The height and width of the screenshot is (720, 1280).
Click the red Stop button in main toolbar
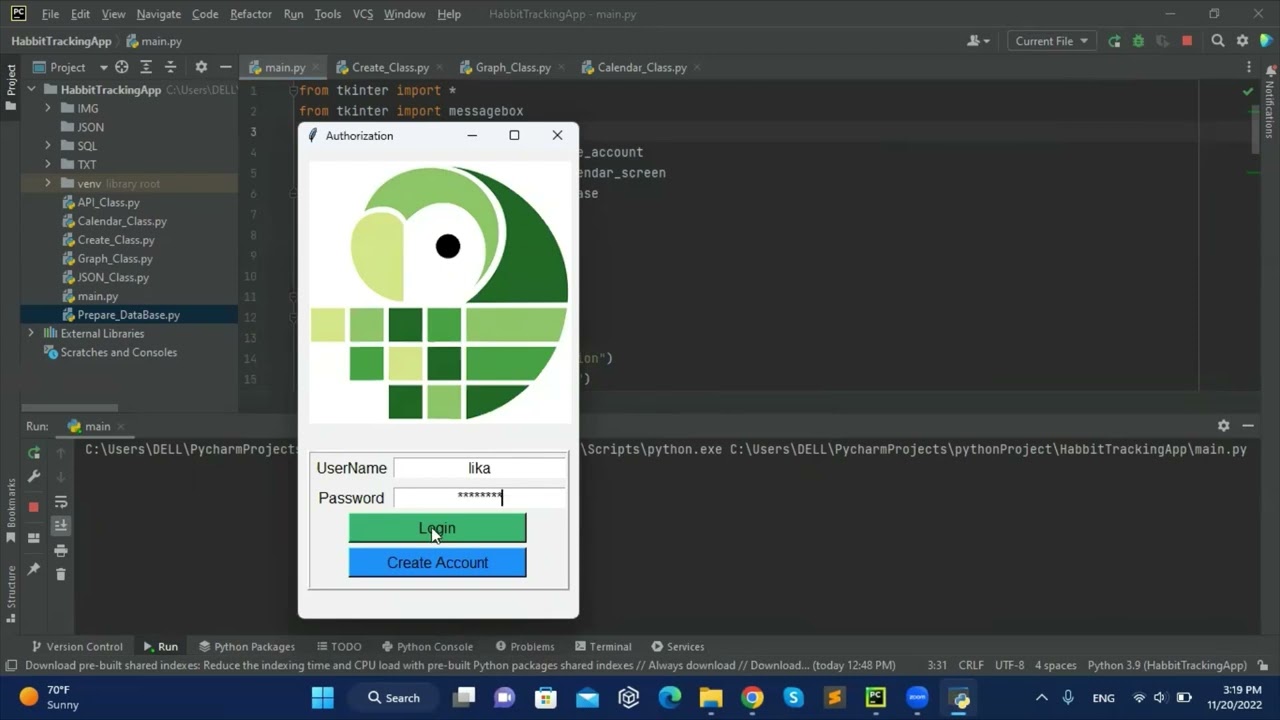coord(1187,41)
